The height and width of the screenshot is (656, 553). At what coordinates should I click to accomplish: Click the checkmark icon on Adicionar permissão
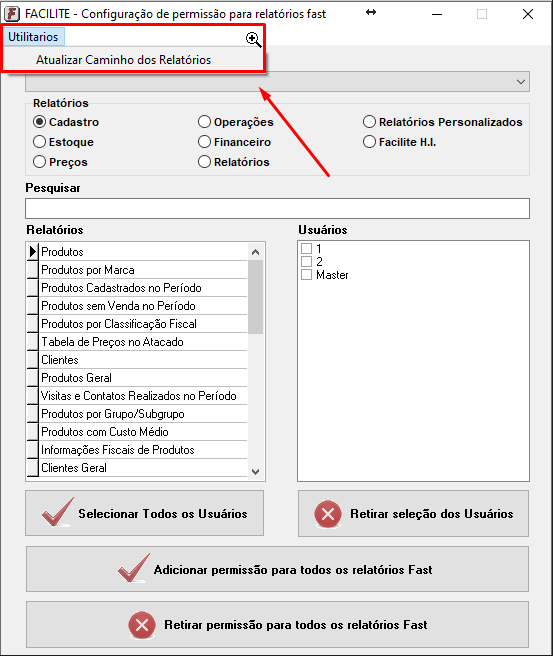(x=134, y=568)
